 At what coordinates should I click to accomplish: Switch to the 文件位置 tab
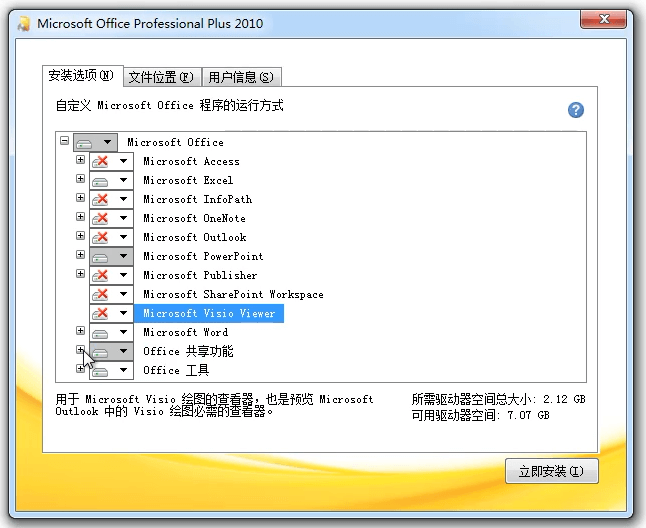tap(162, 77)
